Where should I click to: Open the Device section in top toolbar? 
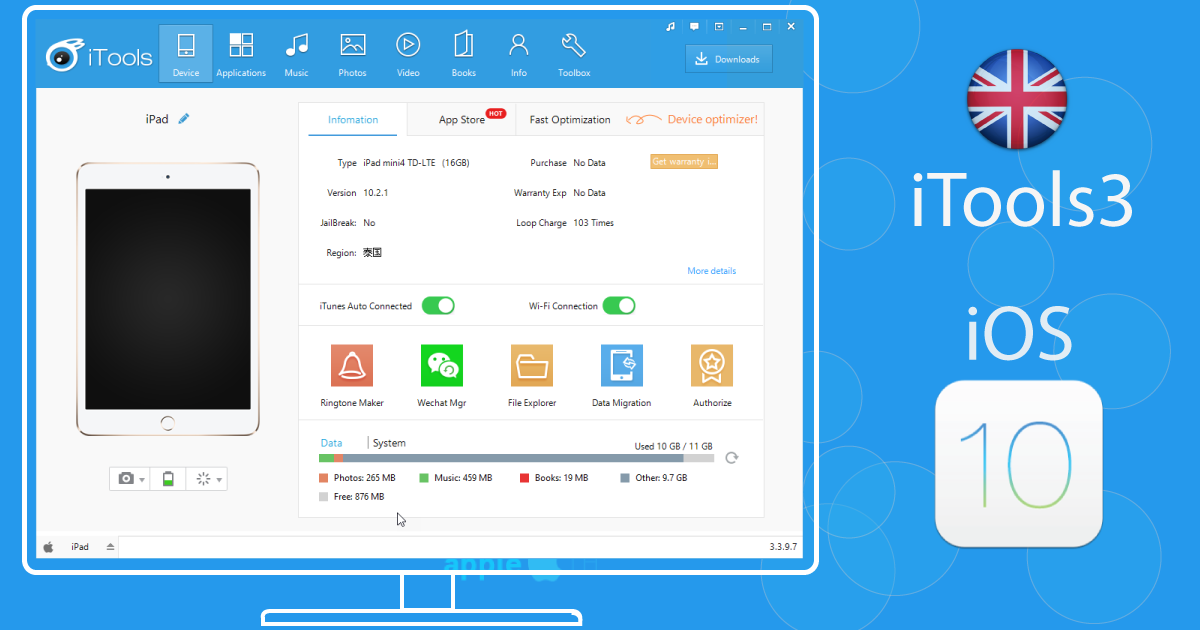[x=186, y=53]
